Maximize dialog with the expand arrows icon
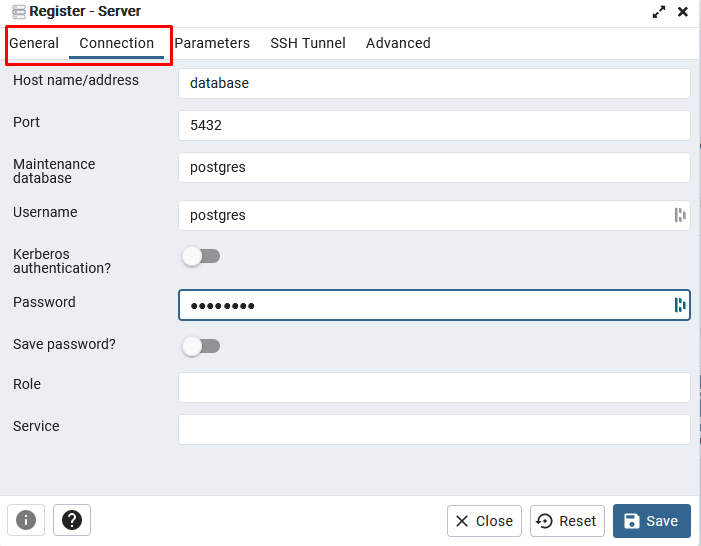 [x=659, y=12]
